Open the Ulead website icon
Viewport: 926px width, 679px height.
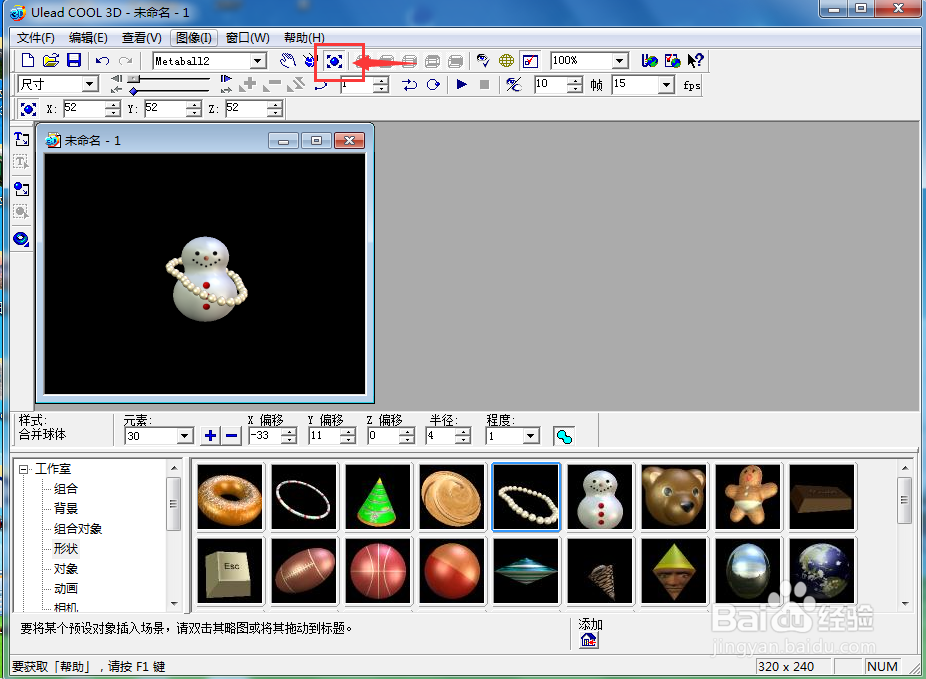(x=650, y=61)
